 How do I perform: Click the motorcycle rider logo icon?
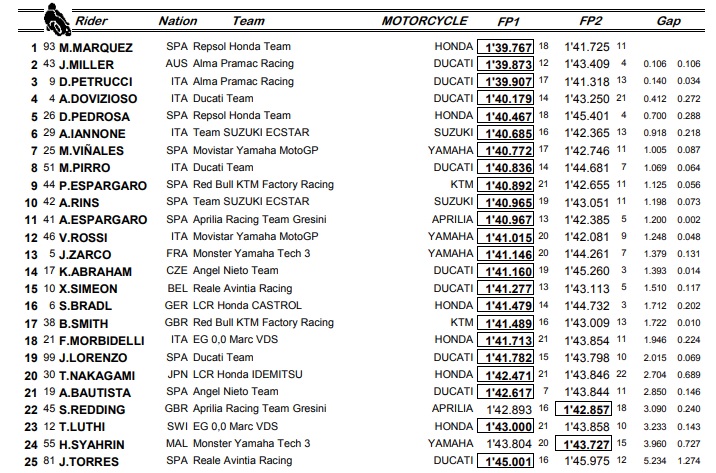48,18
